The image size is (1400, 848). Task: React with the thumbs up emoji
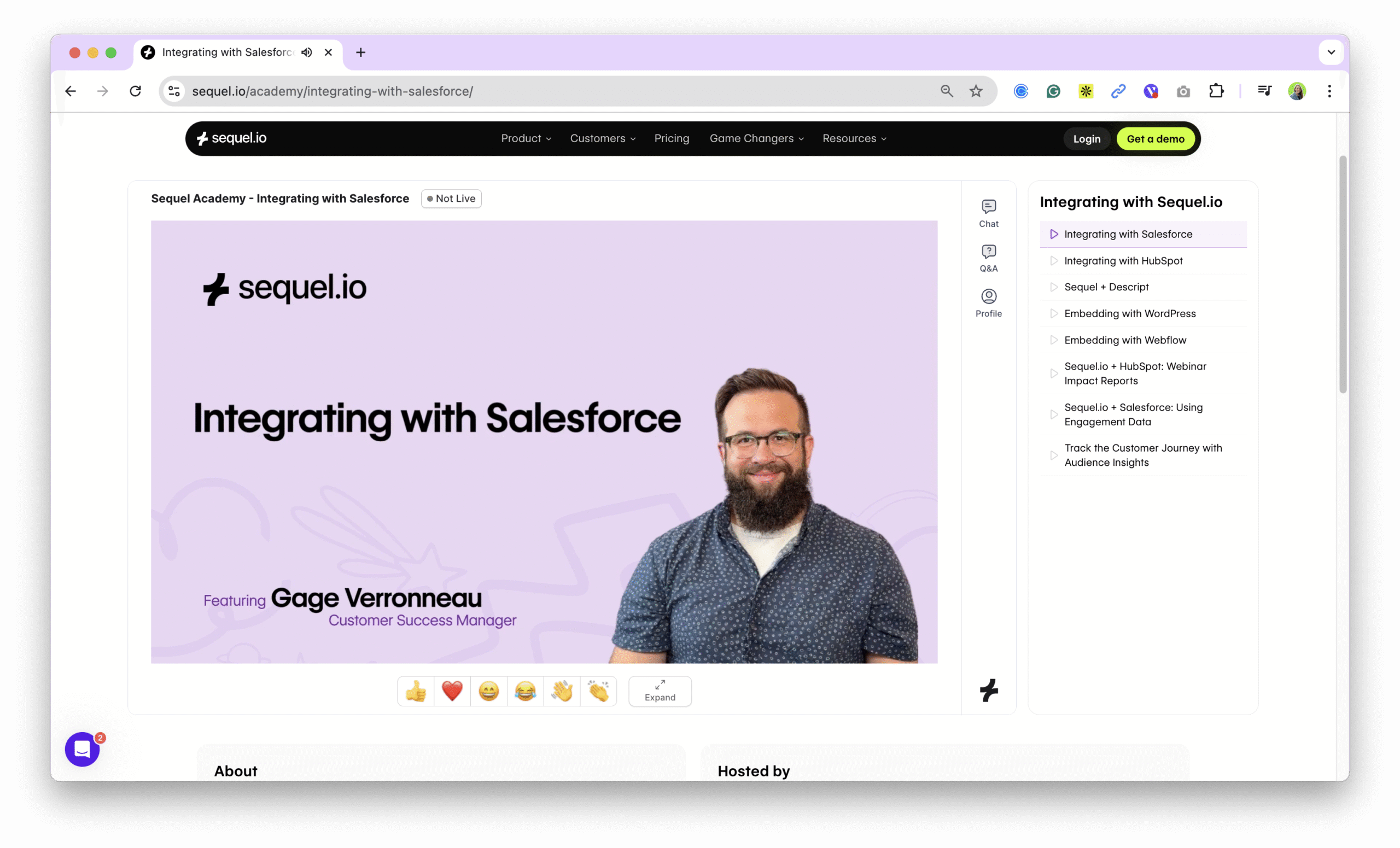416,691
